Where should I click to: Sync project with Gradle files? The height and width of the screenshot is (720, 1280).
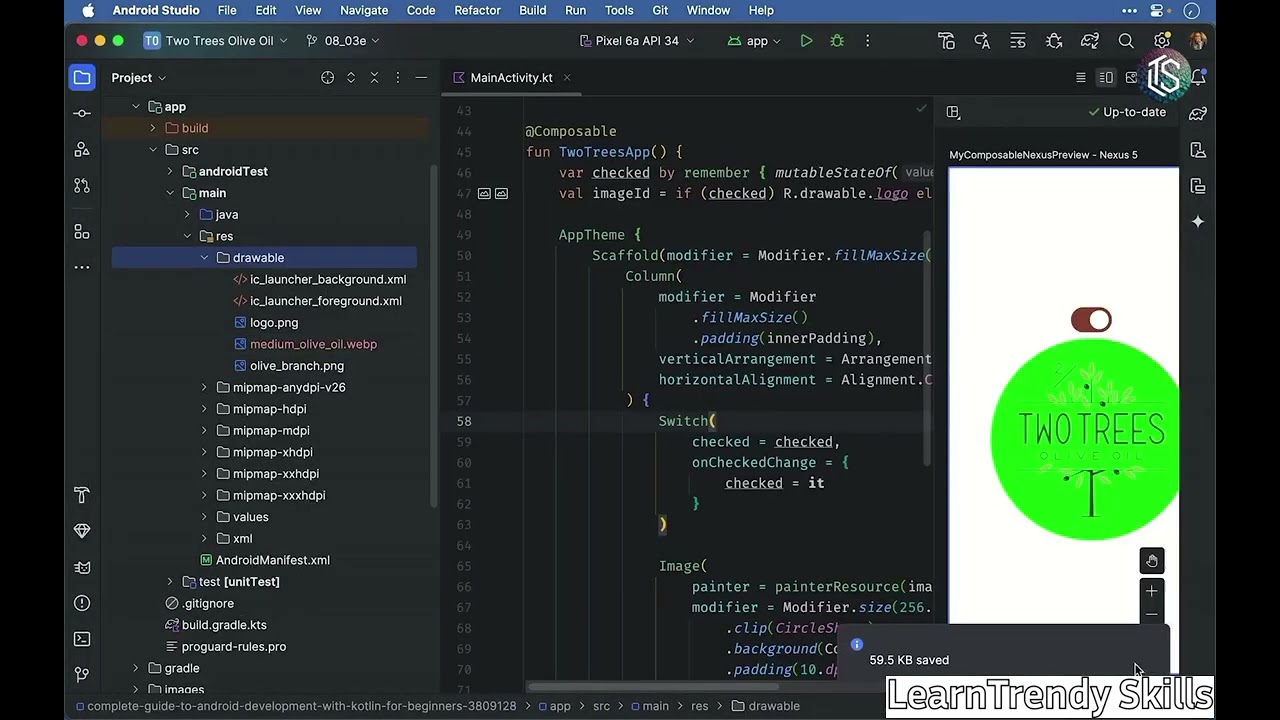pos(1090,41)
